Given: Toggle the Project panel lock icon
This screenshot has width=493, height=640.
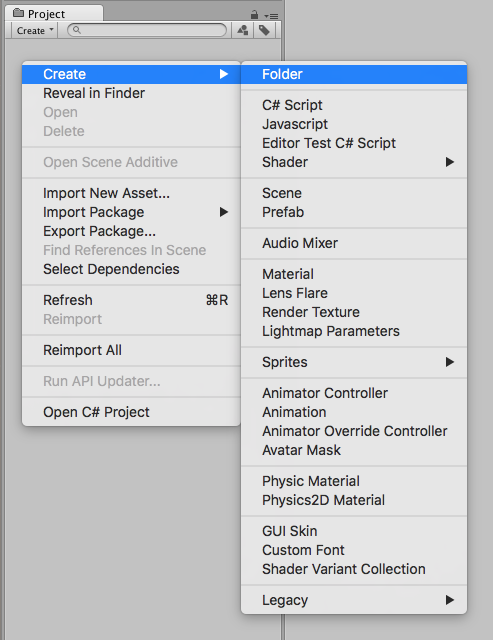Looking at the screenshot, I should (x=254, y=15).
